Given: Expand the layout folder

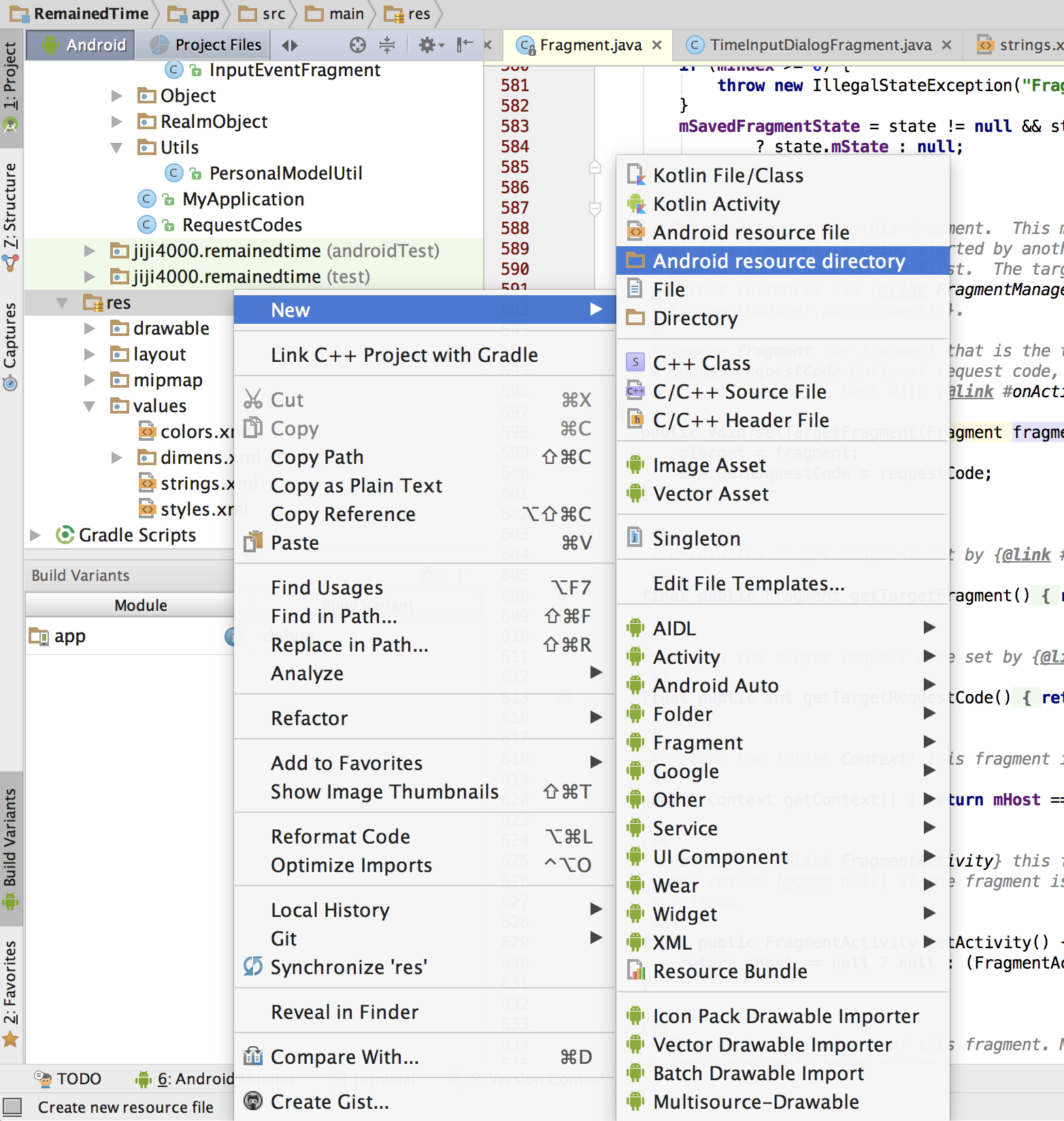Looking at the screenshot, I should (89, 354).
